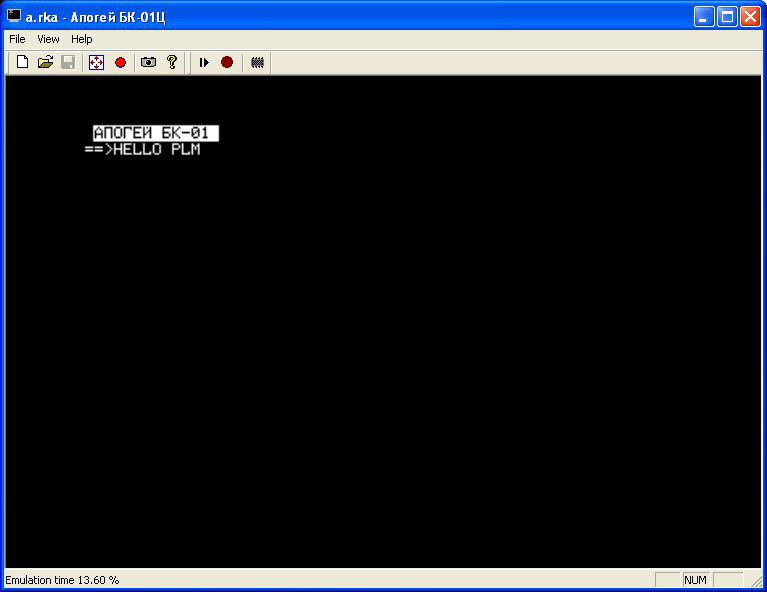
Task: Toggle fullscreen with the four-arrows icon
Action: (x=97, y=62)
